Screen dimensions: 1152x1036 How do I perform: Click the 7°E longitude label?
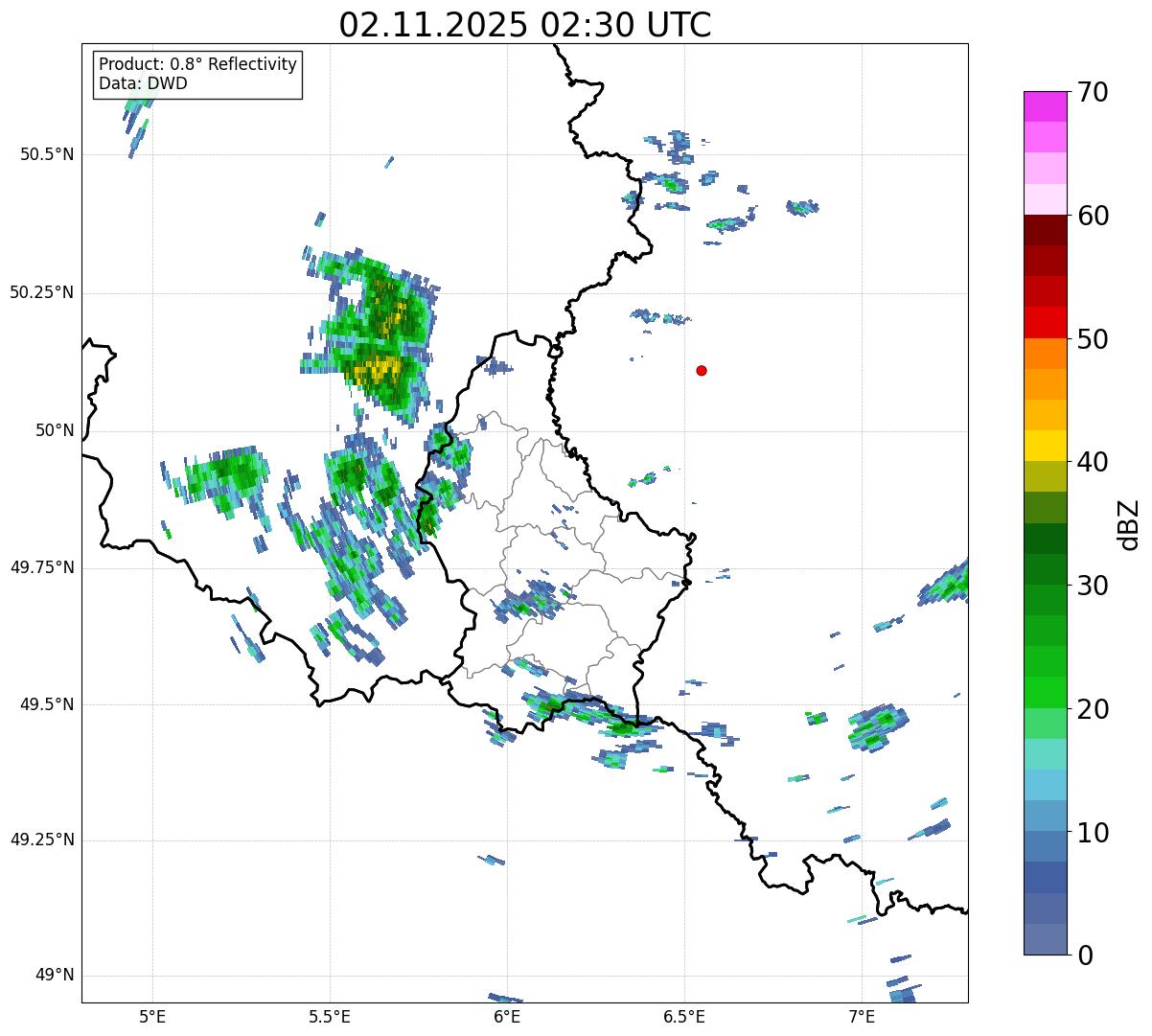click(862, 1017)
